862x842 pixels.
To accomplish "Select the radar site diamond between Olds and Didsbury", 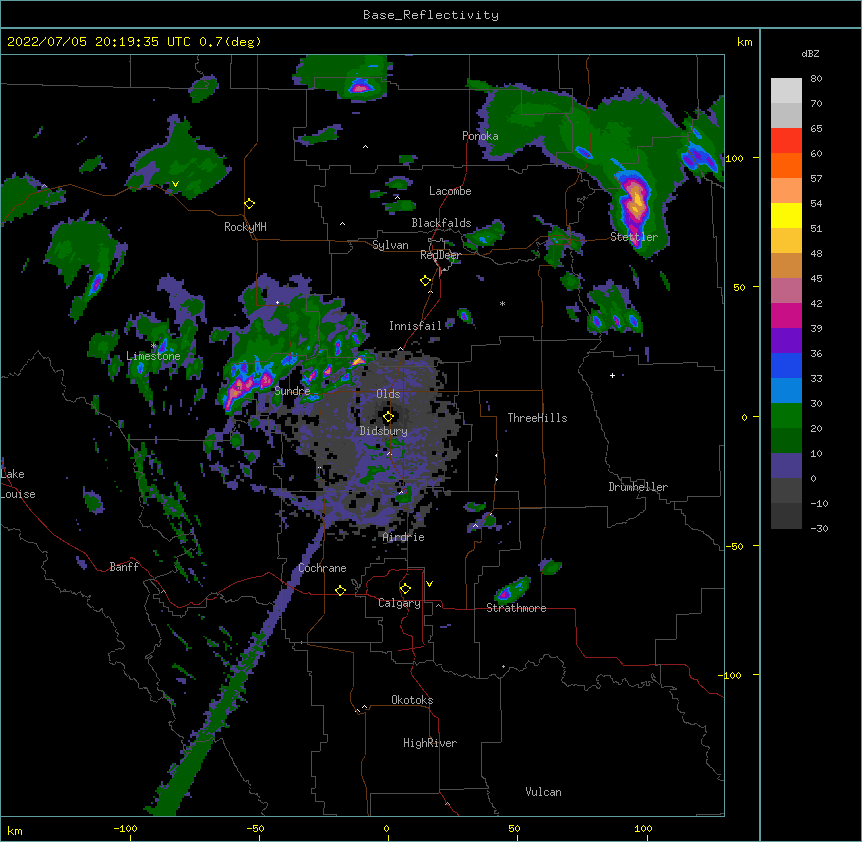I will click(388, 416).
